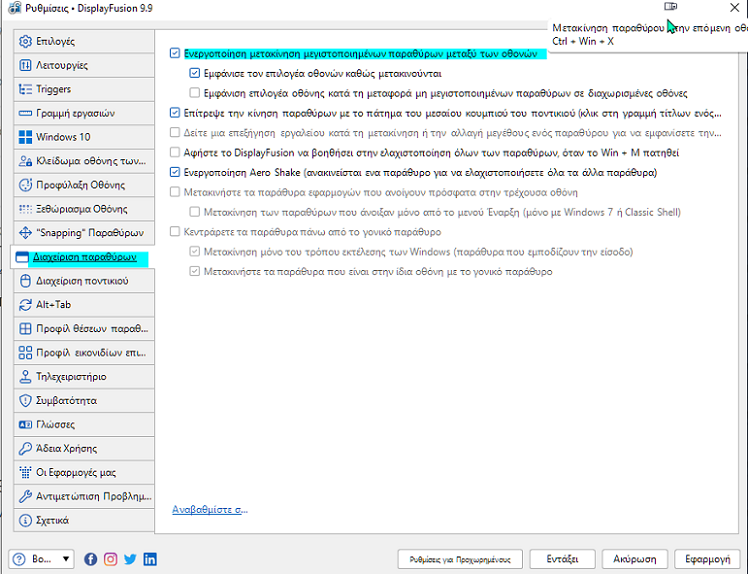748x574 pixels.
Task: Click the Ξεθώριασμα Οθόνης grid icon
Action: (25, 209)
